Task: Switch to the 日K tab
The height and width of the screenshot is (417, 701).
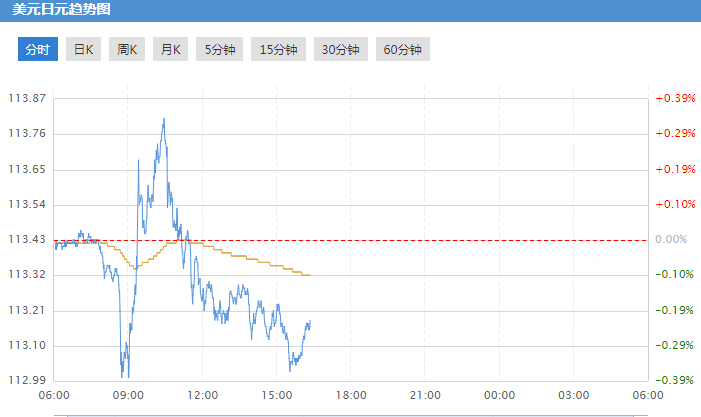Action: coord(83,50)
